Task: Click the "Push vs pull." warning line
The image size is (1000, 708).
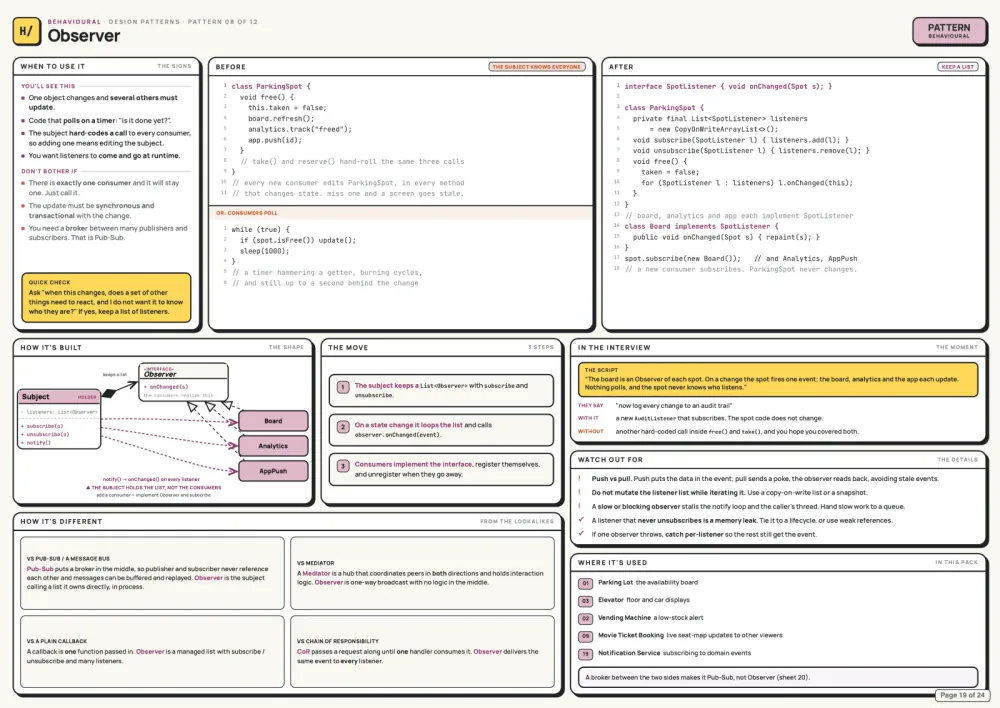Action: click(765, 478)
